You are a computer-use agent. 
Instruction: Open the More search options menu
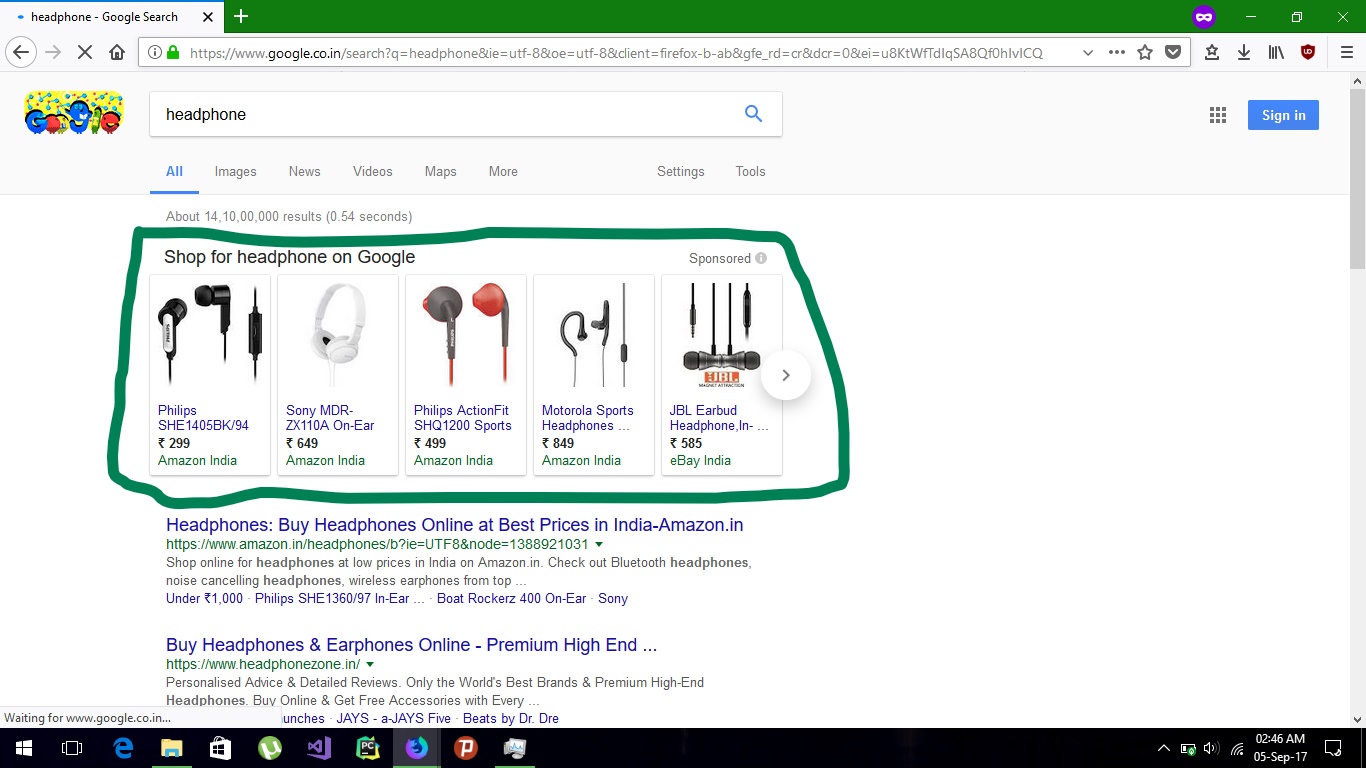click(503, 172)
